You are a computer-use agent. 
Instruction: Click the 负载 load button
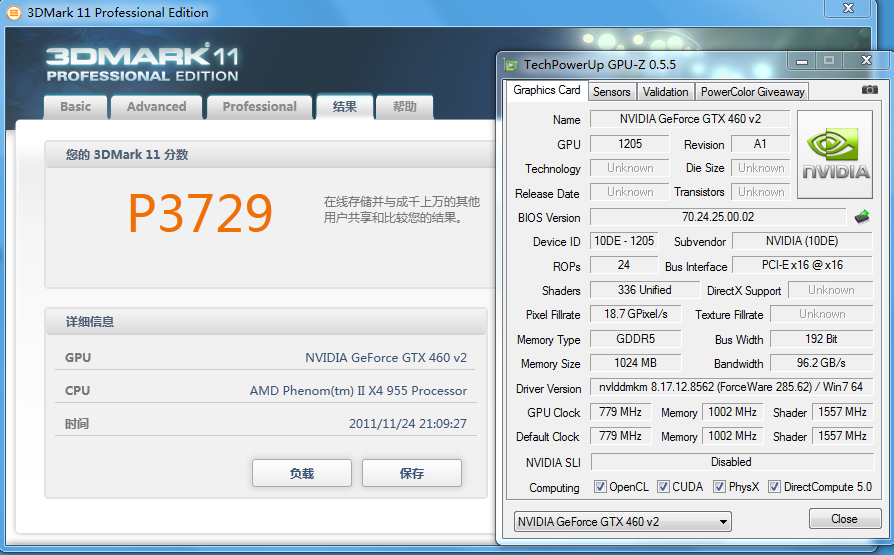[302, 473]
